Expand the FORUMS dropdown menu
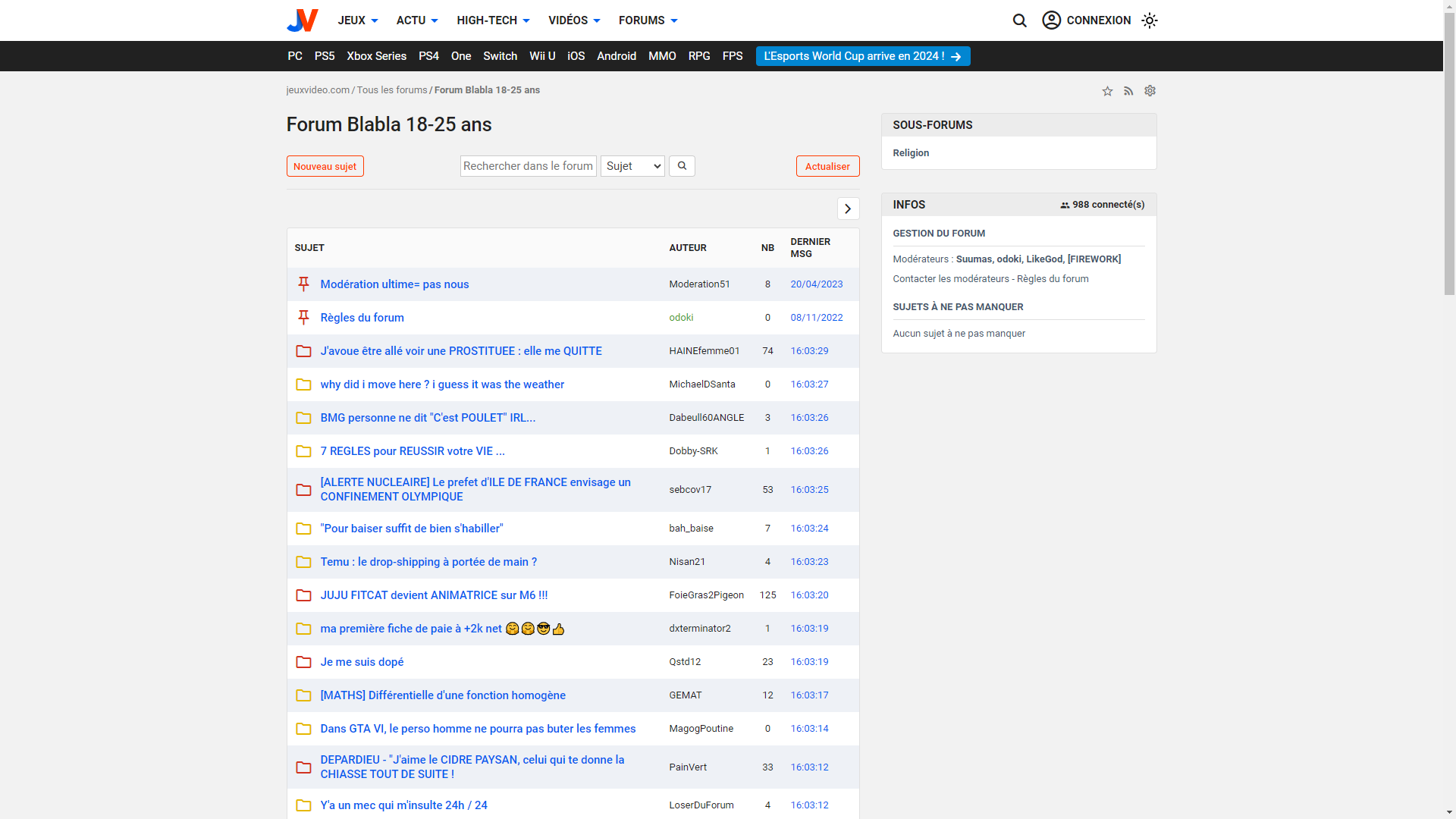 click(x=648, y=20)
